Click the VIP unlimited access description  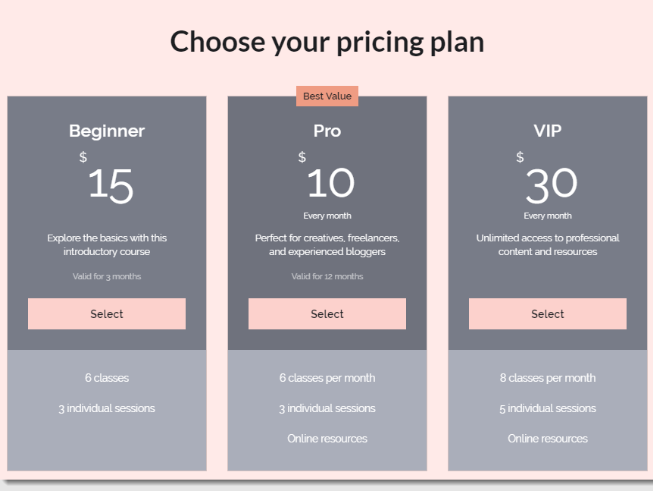coord(547,245)
